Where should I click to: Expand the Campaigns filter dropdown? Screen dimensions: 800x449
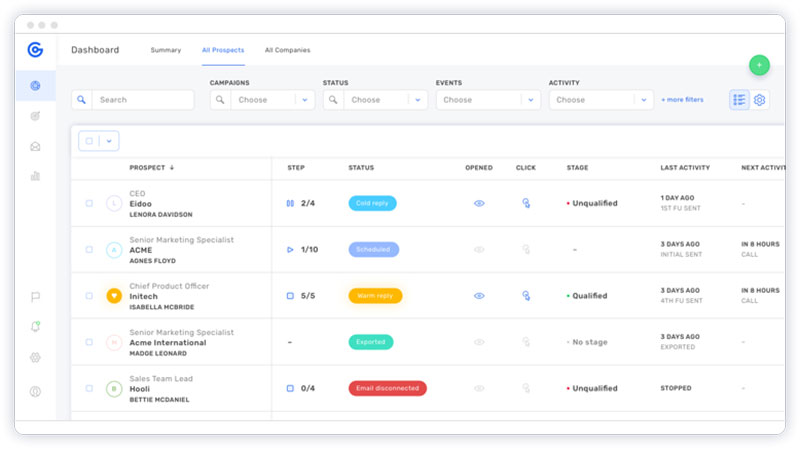pyautogui.click(x=305, y=100)
